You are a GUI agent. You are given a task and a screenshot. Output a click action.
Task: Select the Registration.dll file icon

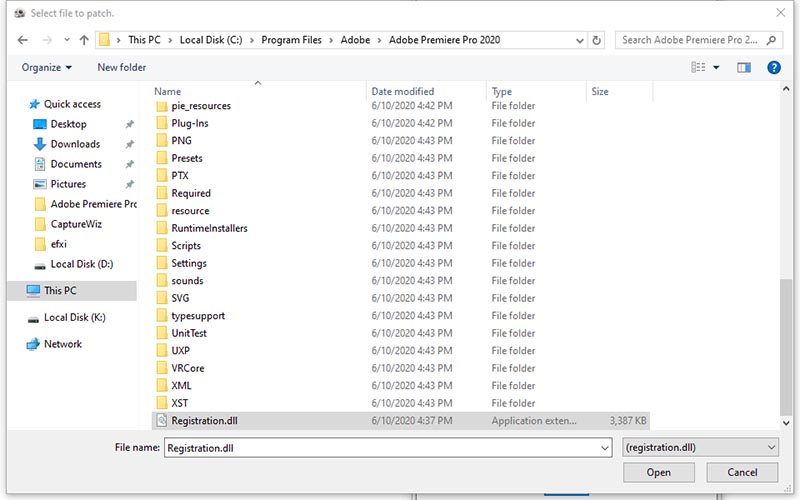pyautogui.click(x=162, y=420)
